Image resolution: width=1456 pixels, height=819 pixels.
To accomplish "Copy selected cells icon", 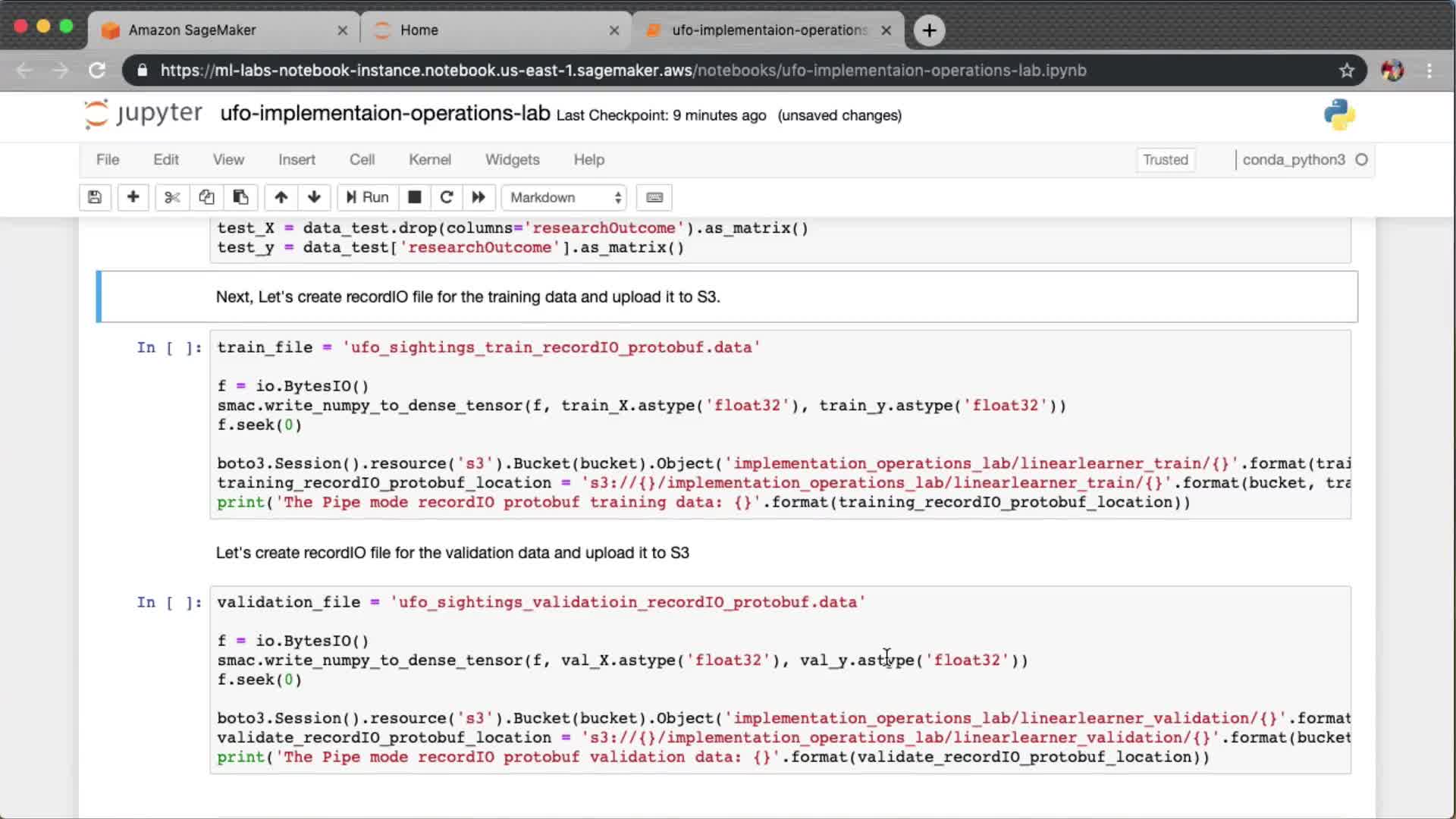I will tap(206, 197).
